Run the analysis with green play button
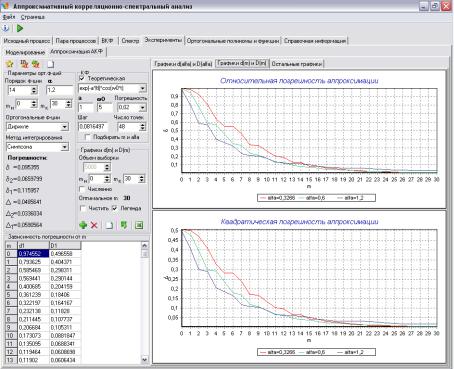The height and width of the screenshot is (369, 454). pos(20,28)
